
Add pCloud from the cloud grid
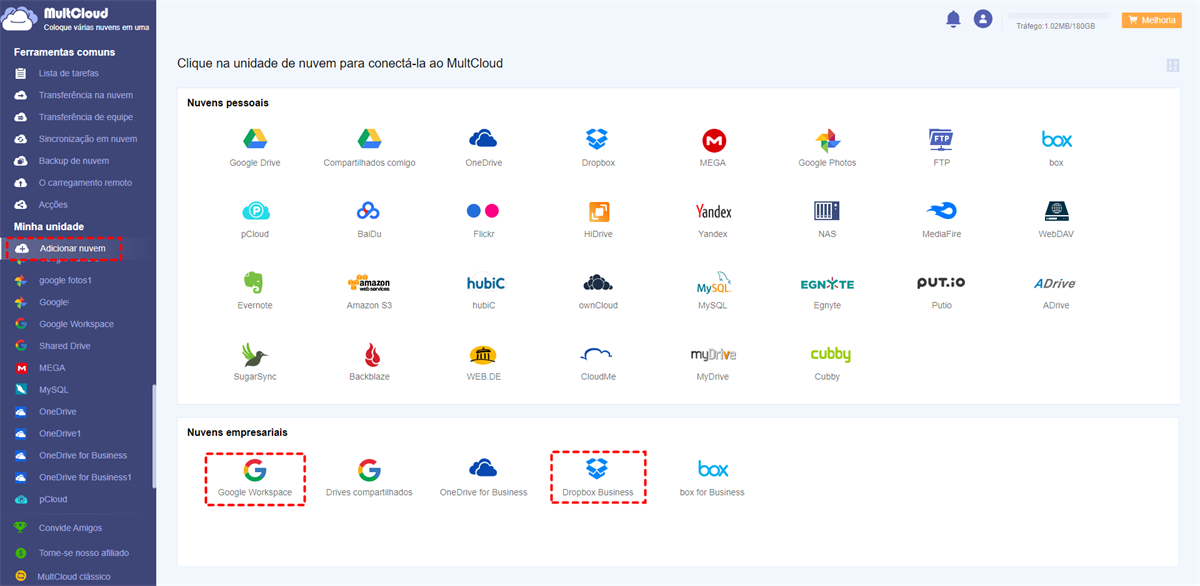255,219
